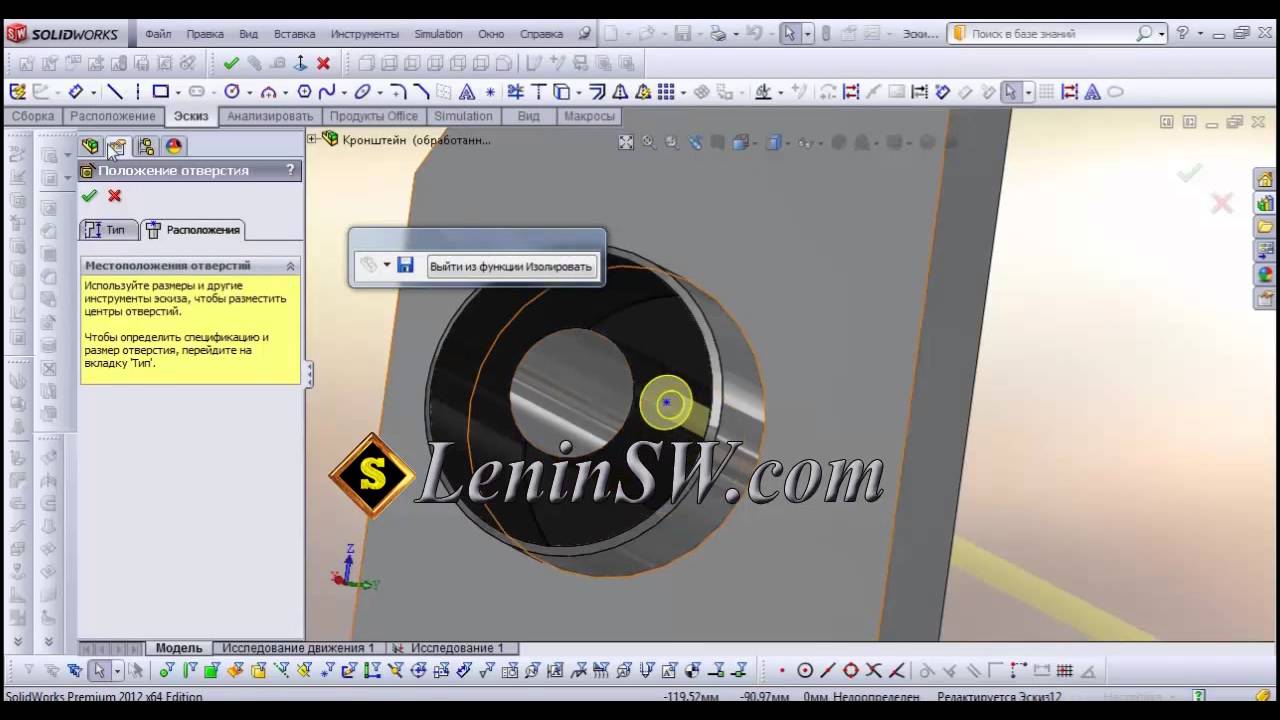Confirm sketch via viewport corner checkmark
This screenshot has height=720, width=1280.
(1189, 174)
